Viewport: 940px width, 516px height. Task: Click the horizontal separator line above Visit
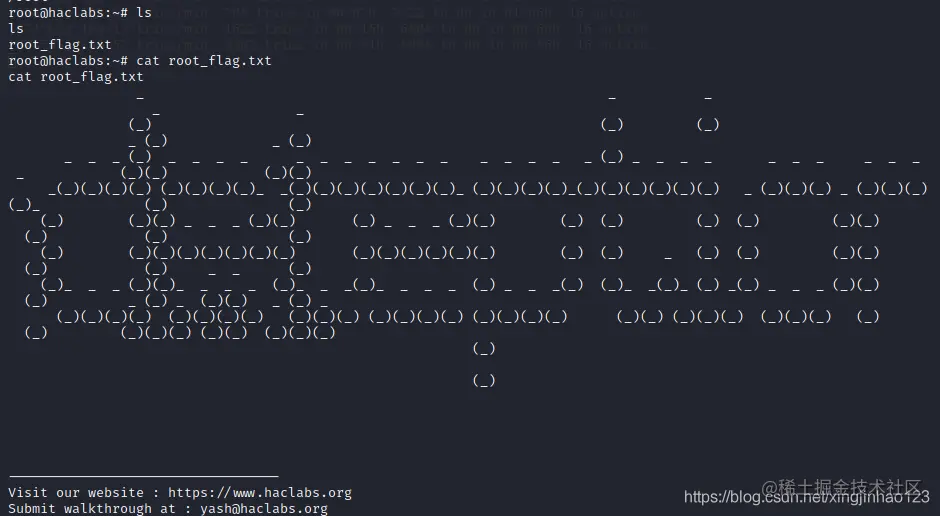tap(143, 477)
